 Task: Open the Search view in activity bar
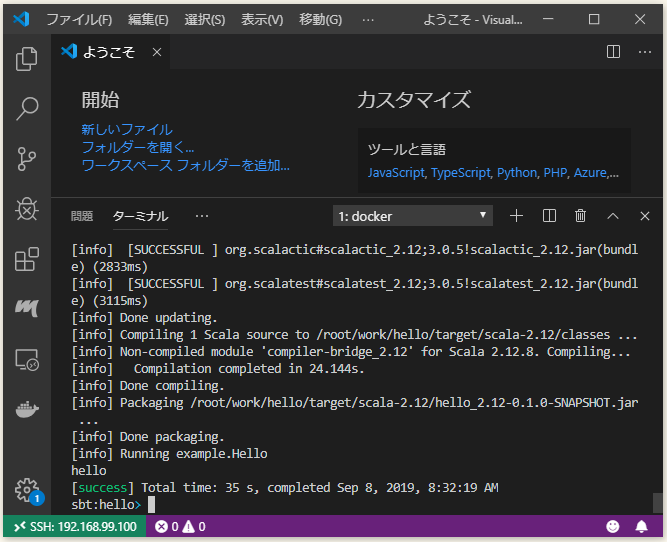coord(27,109)
